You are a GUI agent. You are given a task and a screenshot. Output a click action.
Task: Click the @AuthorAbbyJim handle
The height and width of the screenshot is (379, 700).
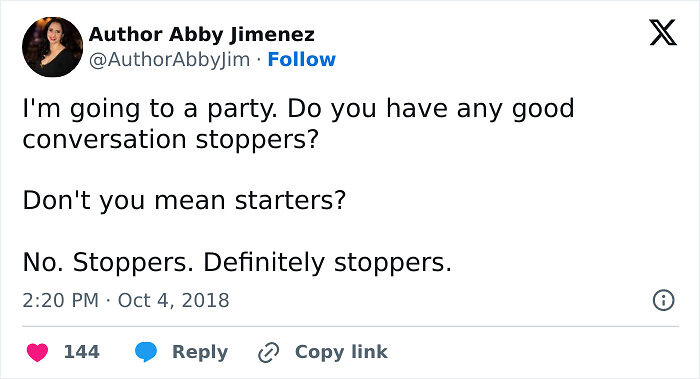170,59
